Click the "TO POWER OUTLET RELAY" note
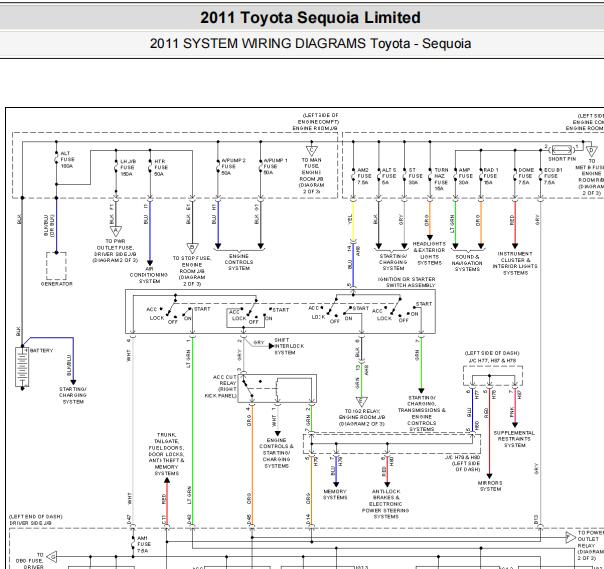 (589, 545)
